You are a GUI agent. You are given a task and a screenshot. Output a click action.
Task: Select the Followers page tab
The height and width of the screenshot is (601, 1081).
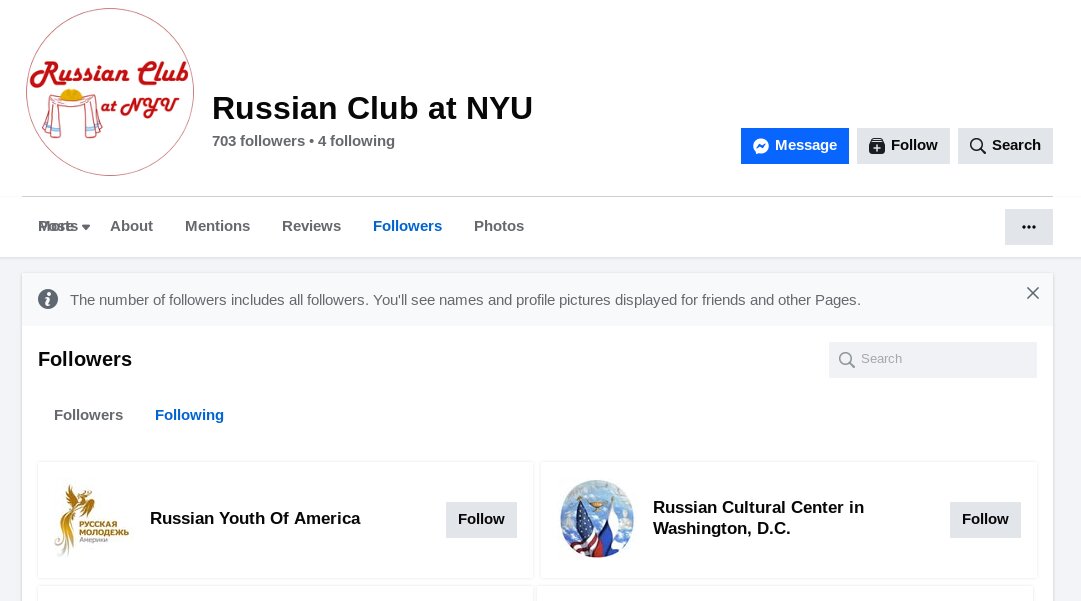tap(407, 226)
